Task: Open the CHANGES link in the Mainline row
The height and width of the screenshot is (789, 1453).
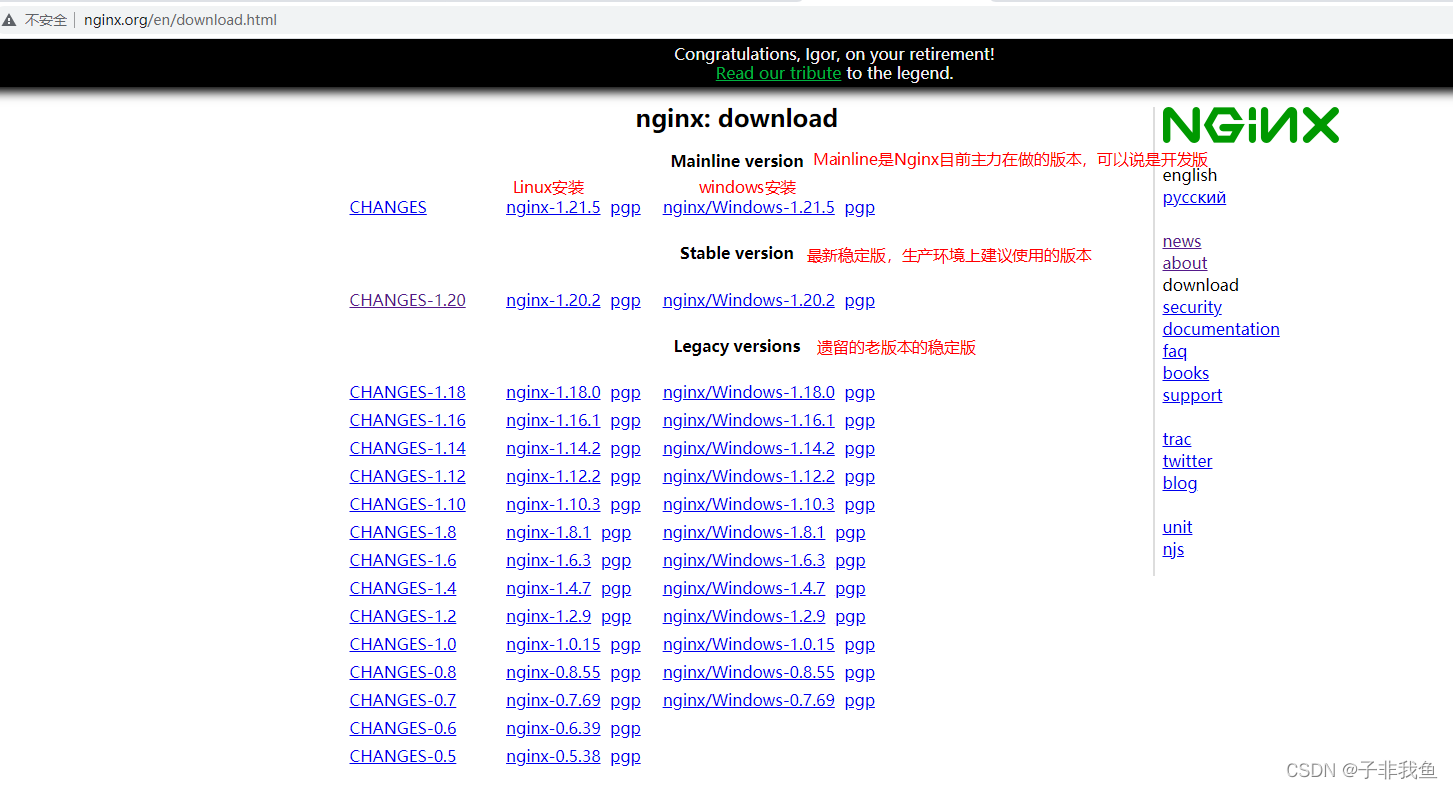Action: pos(388,207)
